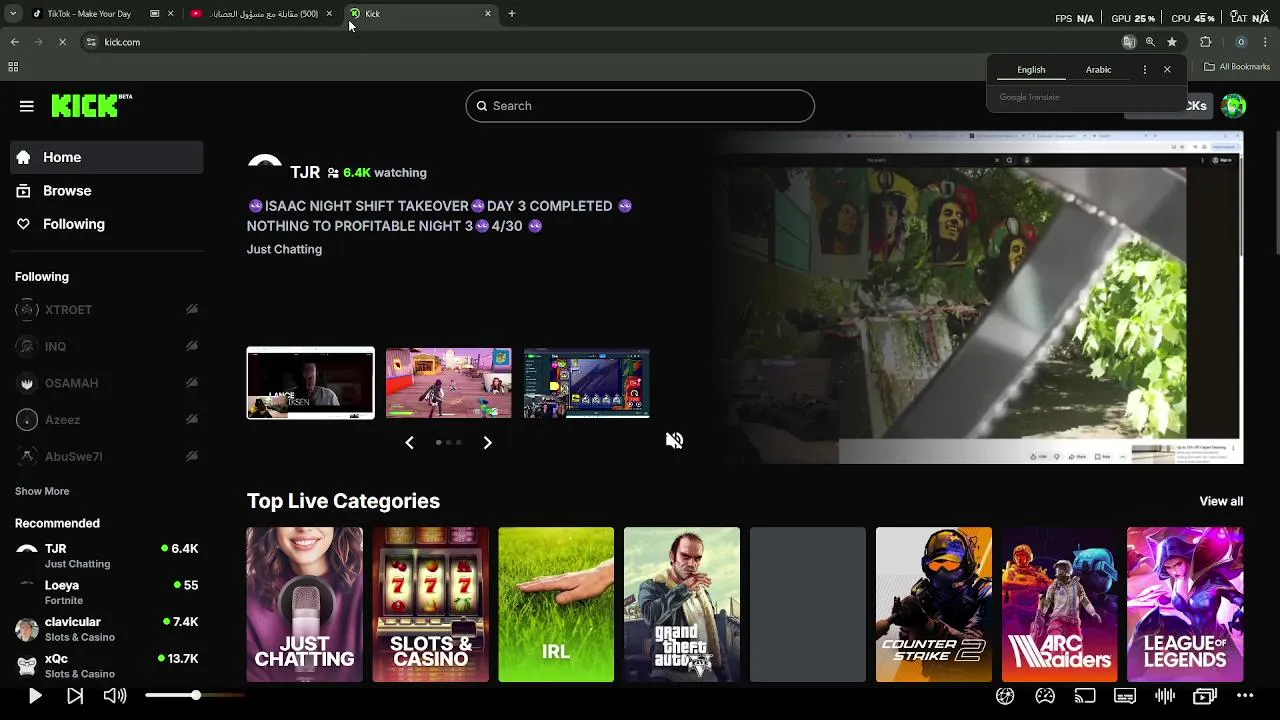Play the video with bottom play button
Image resolution: width=1280 pixels, height=720 pixels.
point(34,696)
